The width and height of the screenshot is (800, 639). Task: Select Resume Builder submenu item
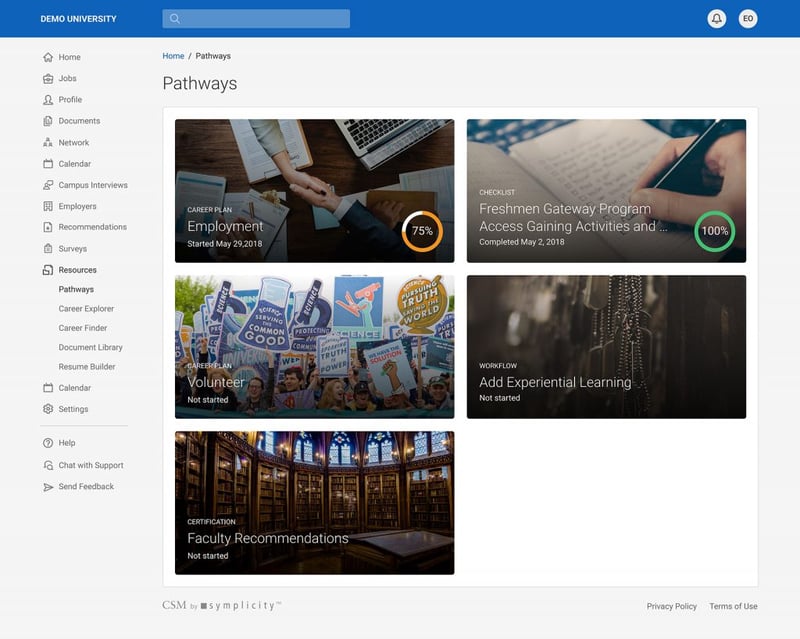86,367
